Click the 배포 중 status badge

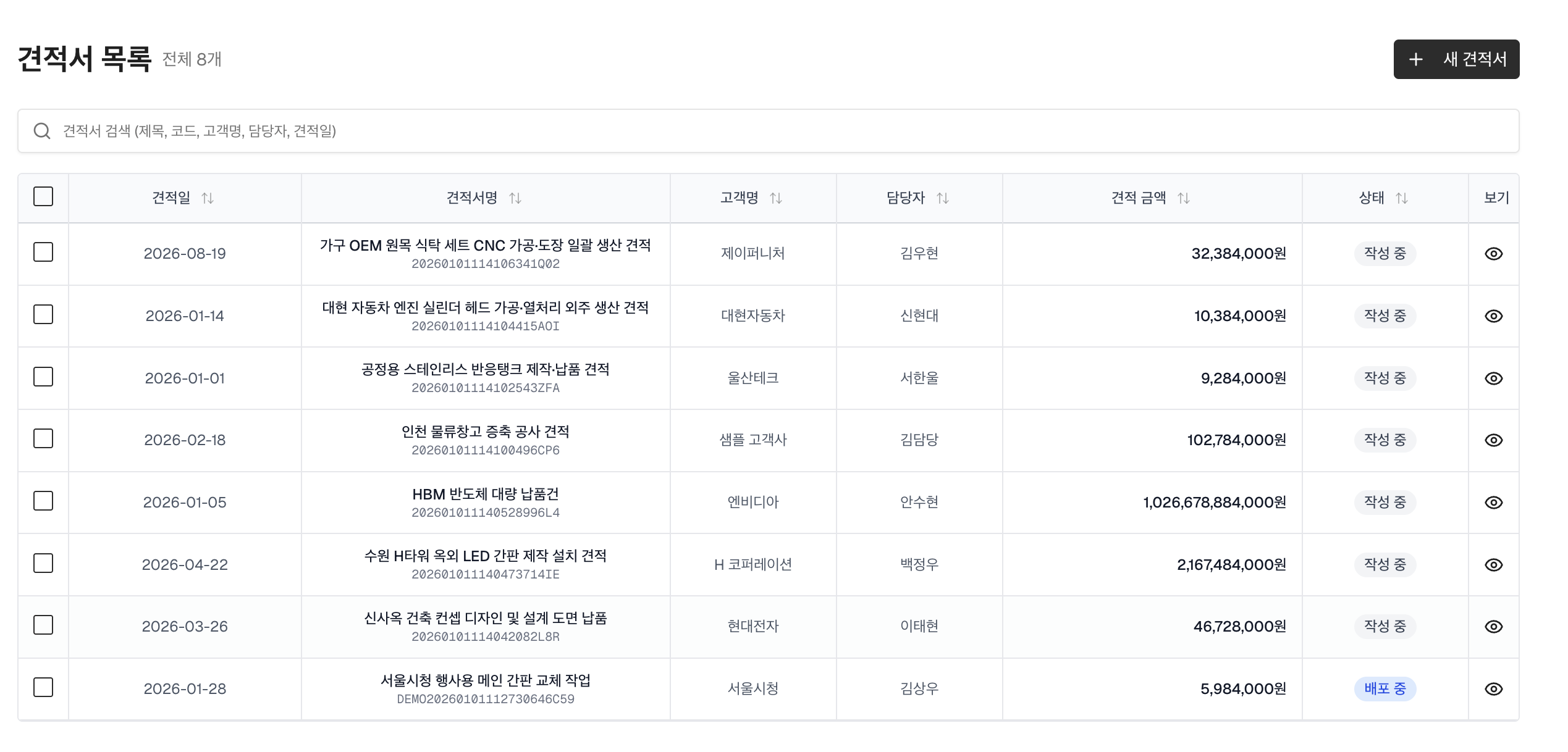point(1385,689)
